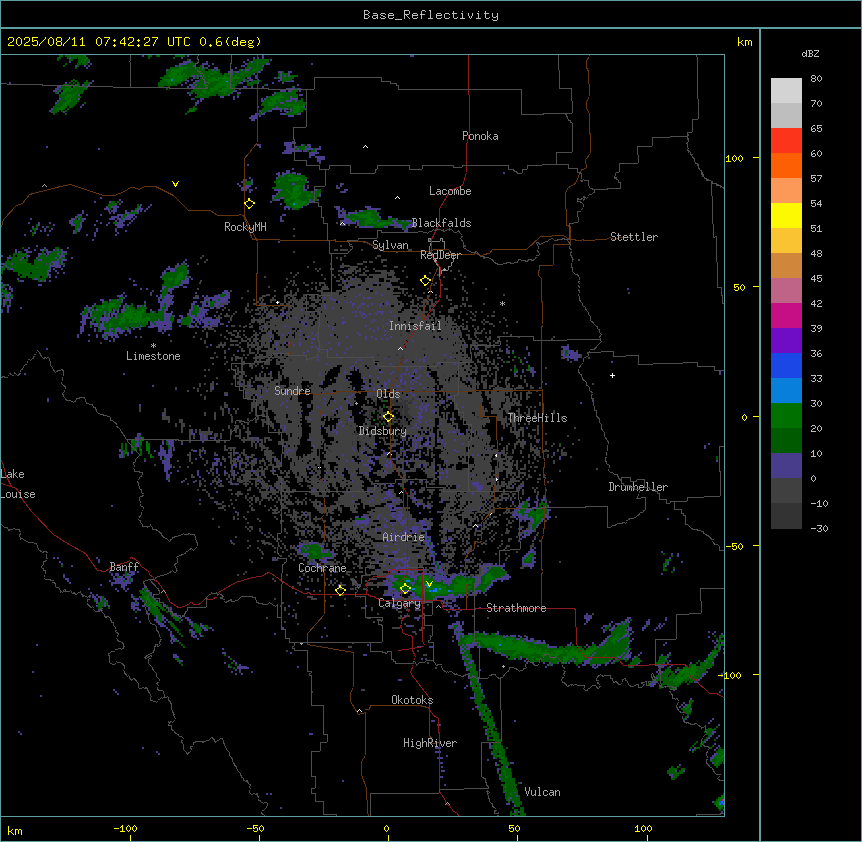Select the Didsbury label
Viewport: 862px width, 842px height.
click(382, 431)
